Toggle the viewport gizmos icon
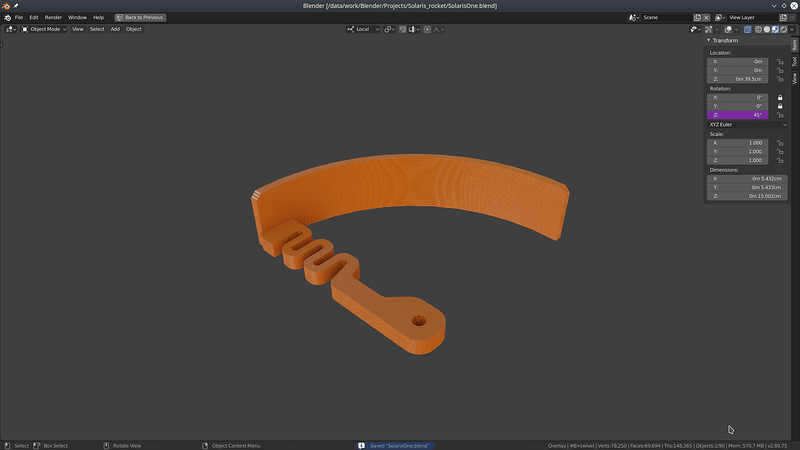Image resolution: width=800 pixels, height=450 pixels. pyautogui.click(x=708, y=30)
